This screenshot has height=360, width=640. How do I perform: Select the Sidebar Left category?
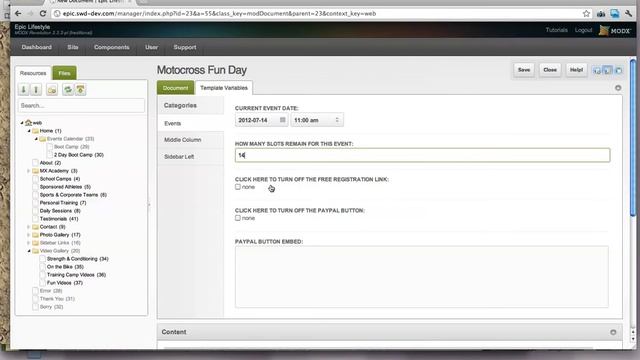click(191, 157)
